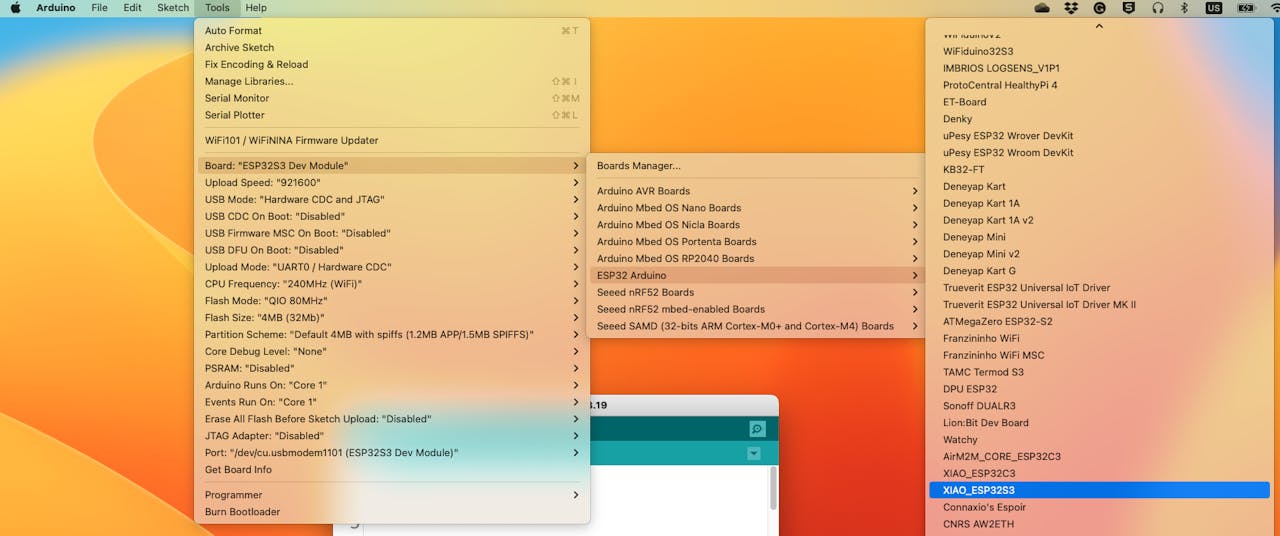Open the File menu

[x=99, y=8]
